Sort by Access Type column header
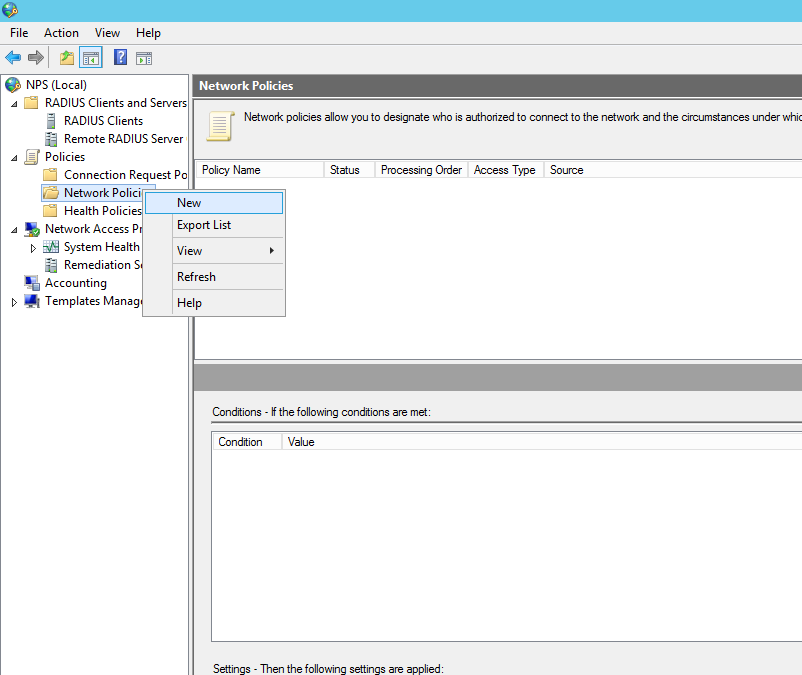 [505, 170]
